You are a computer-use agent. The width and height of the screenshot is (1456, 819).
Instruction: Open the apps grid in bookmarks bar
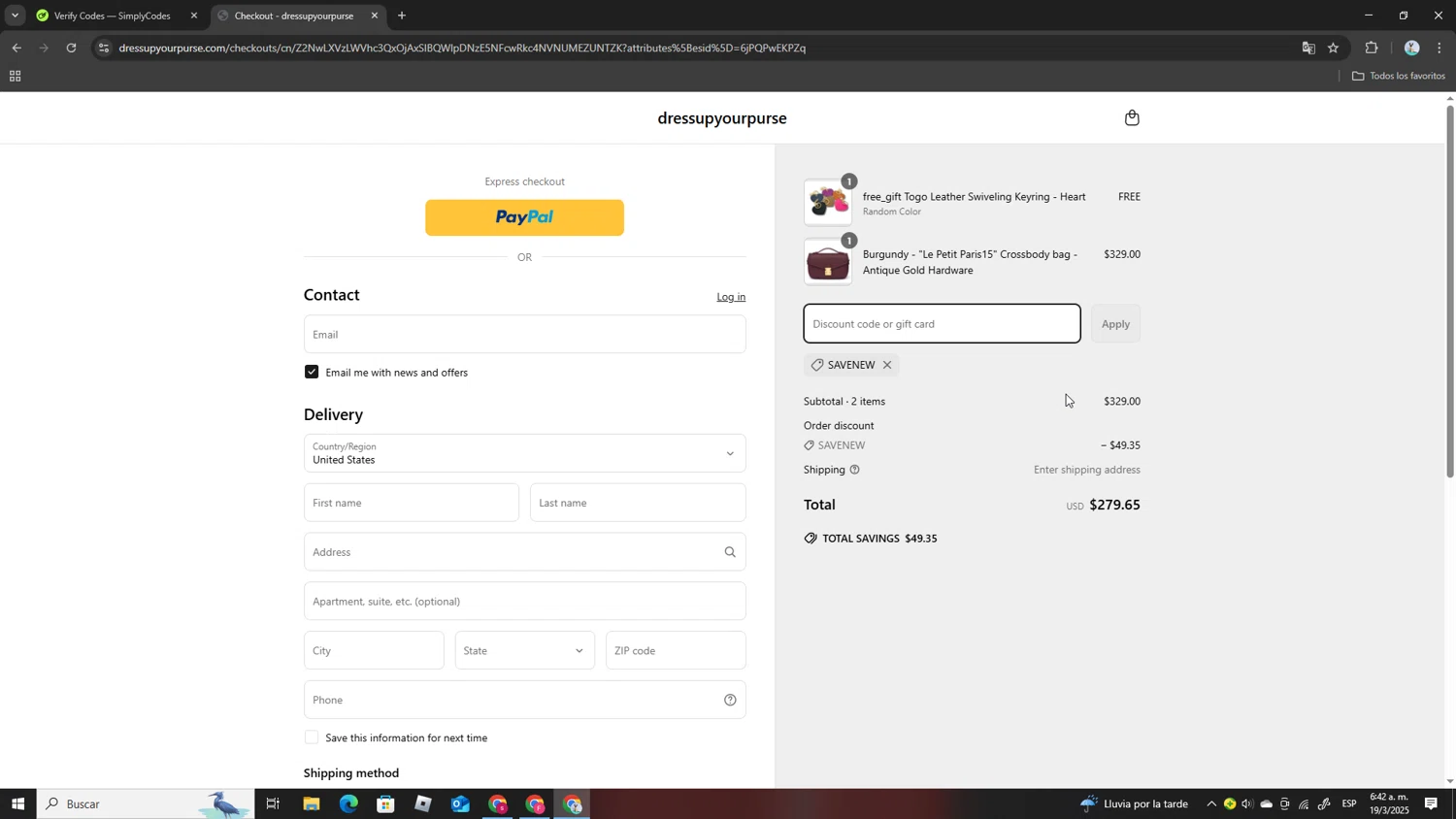tap(15, 77)
